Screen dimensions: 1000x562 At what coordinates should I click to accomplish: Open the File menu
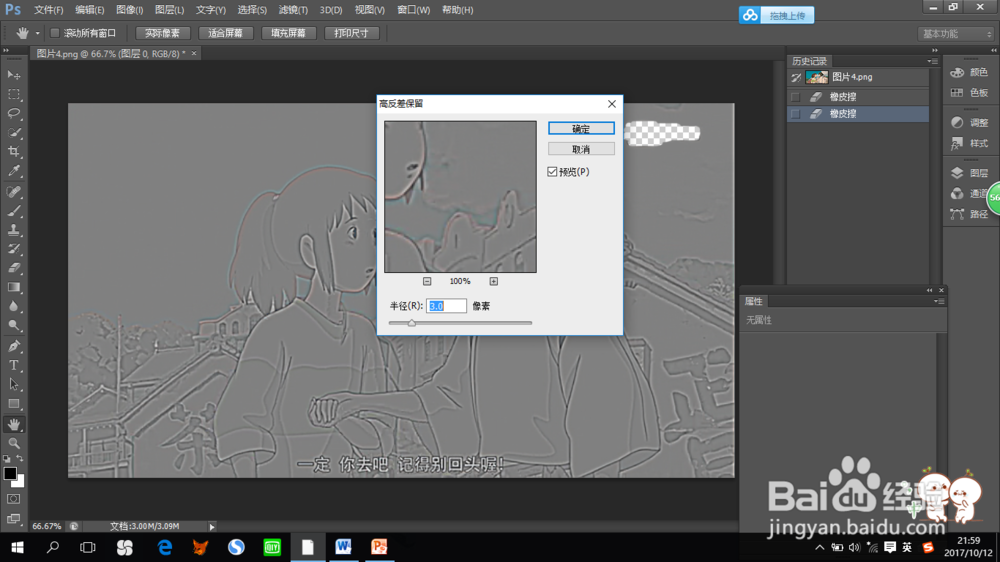[x=48, y=10]
